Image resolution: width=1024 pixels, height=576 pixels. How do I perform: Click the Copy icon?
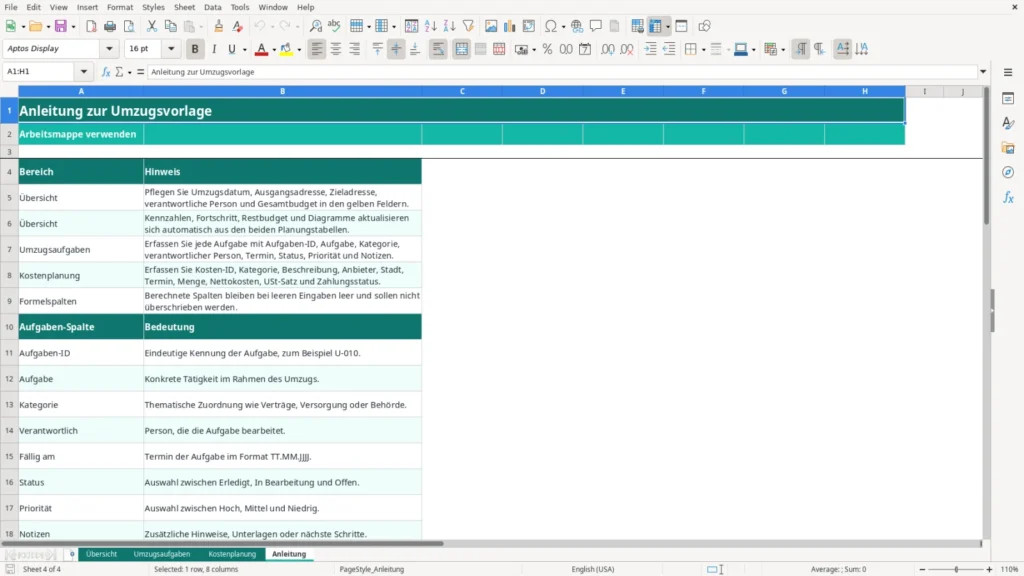pyautogui.click(x=170, y=26)
